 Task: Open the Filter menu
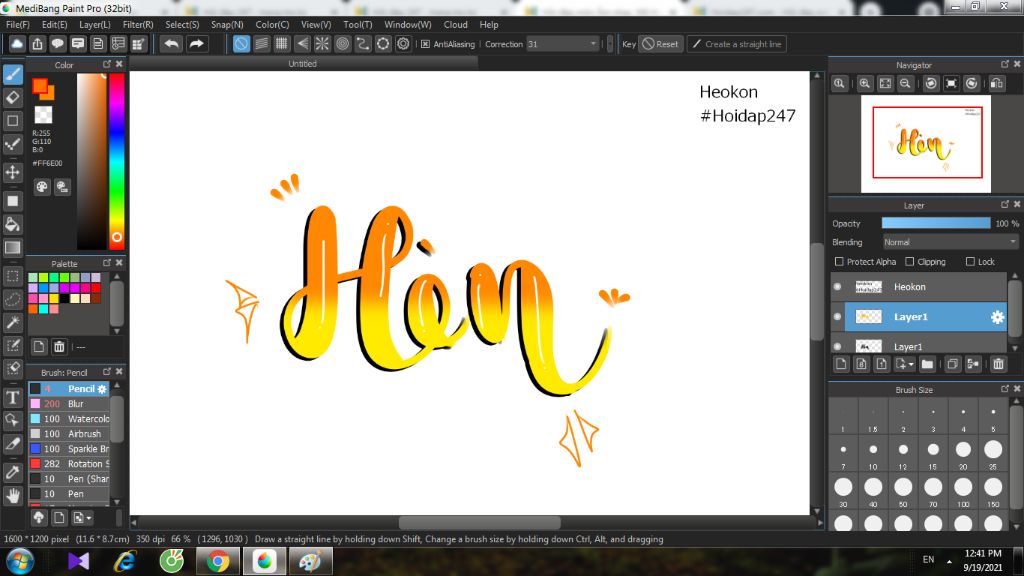point(138,24)
